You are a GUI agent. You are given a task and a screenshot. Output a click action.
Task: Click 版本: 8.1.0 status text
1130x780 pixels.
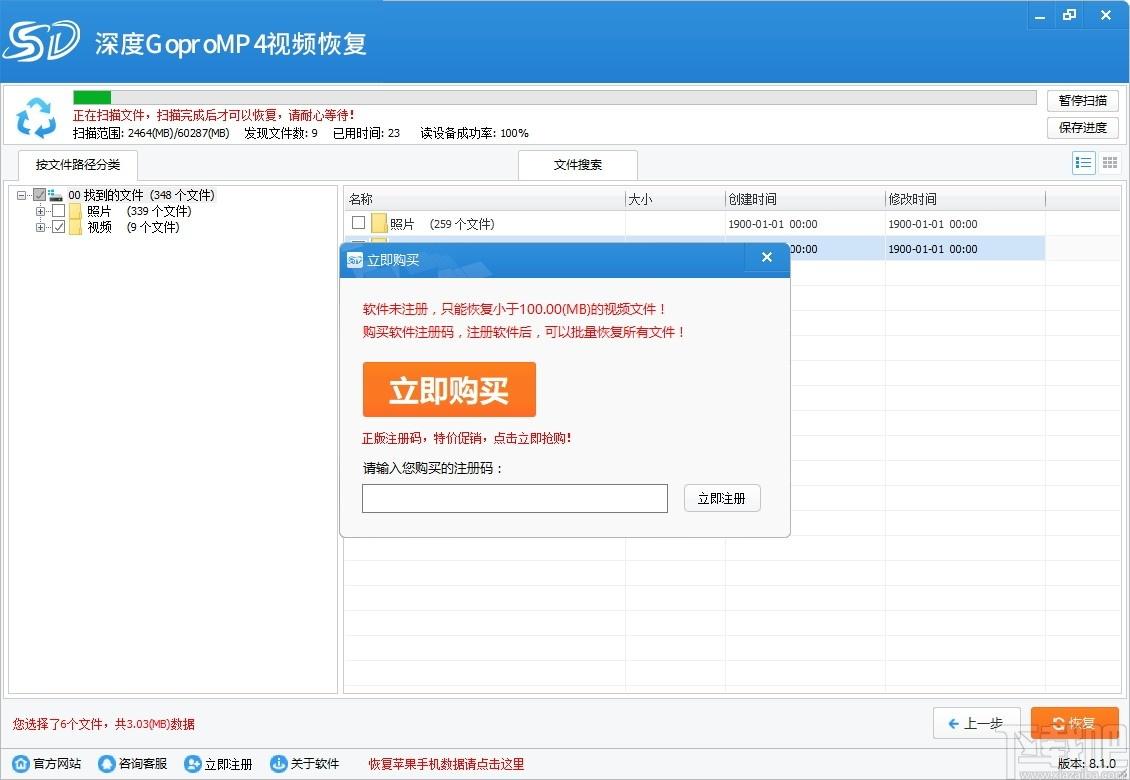1087,763
